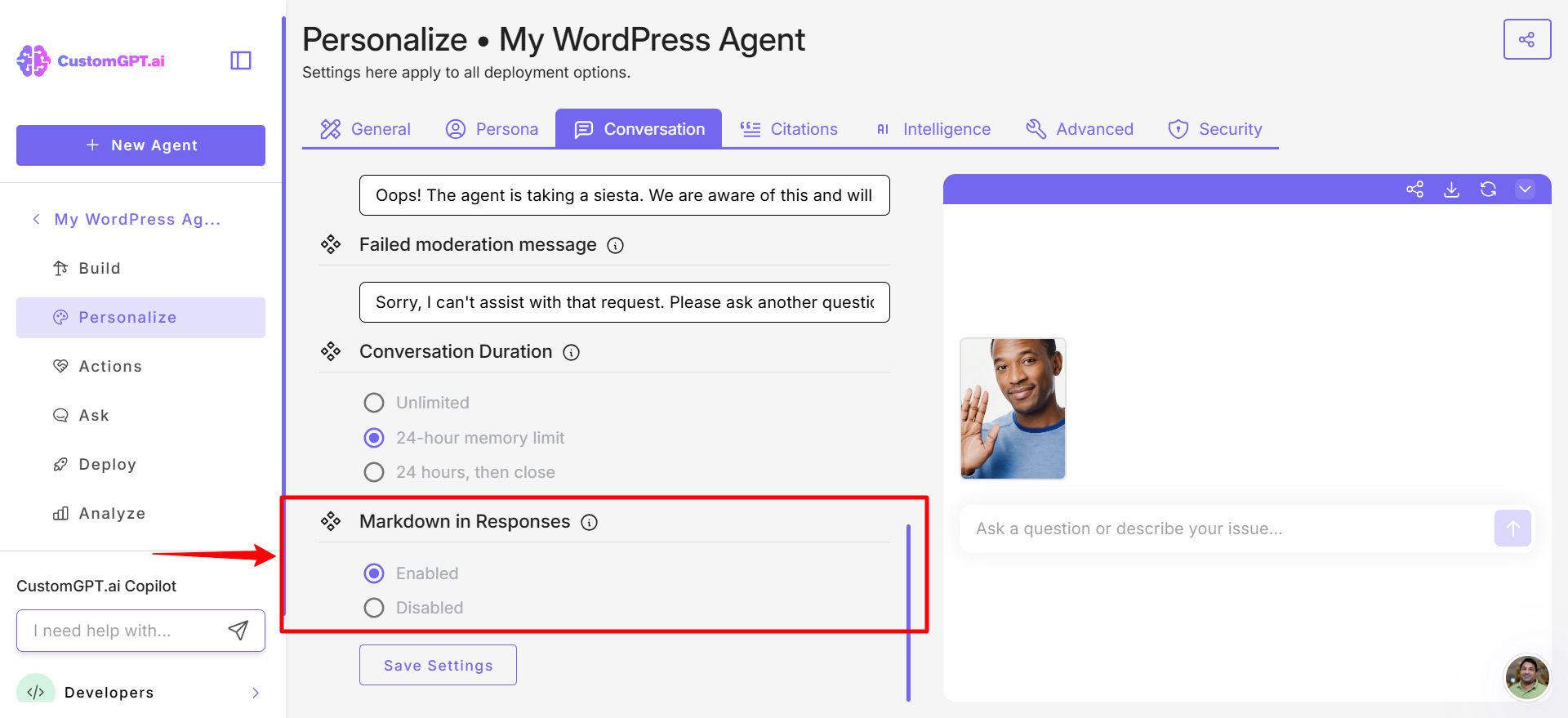
Task: Click icon left of Markdown in Responses
Action: 331,521
